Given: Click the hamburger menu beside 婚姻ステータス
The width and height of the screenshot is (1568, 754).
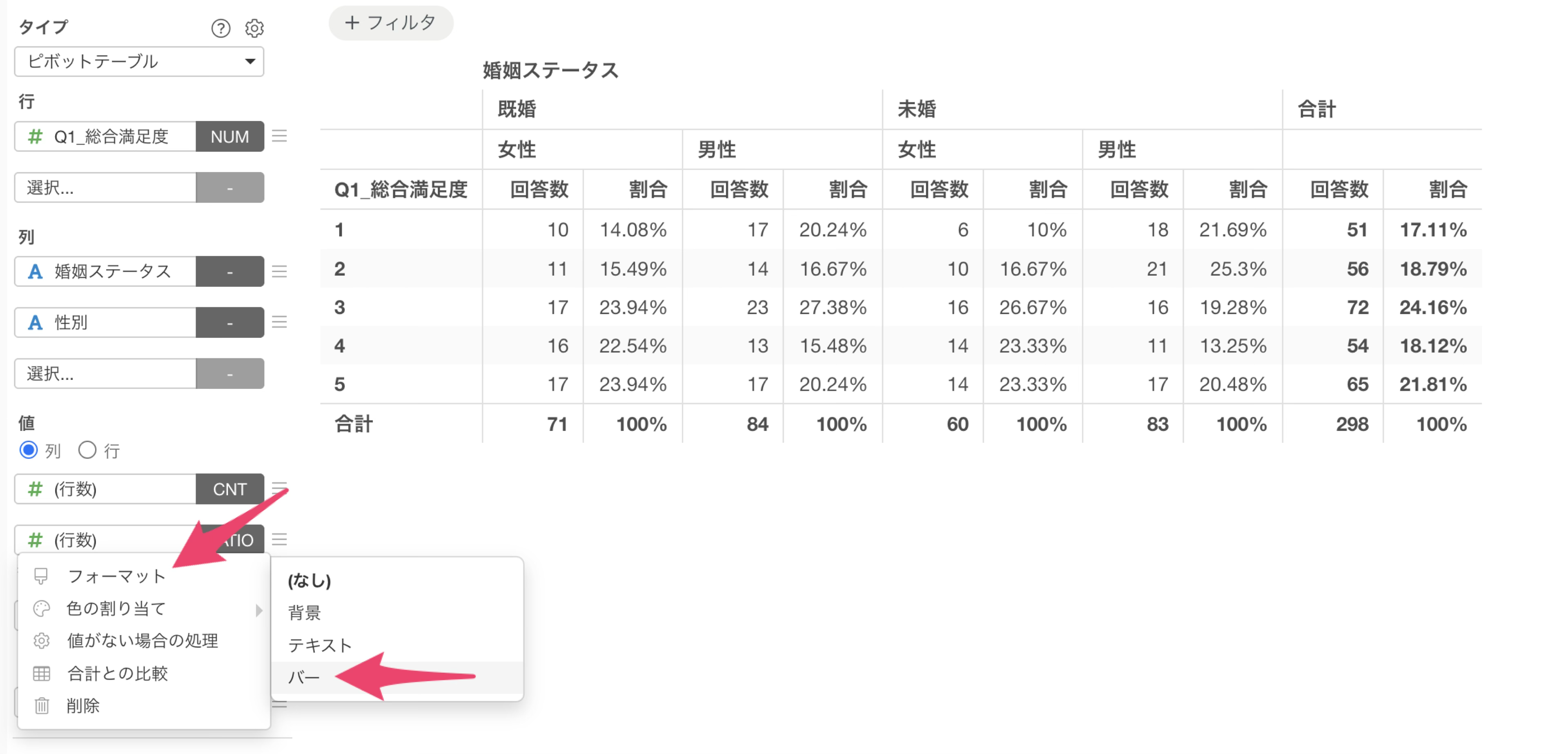Looking at the screenshot, I should [x=279, y=271].
